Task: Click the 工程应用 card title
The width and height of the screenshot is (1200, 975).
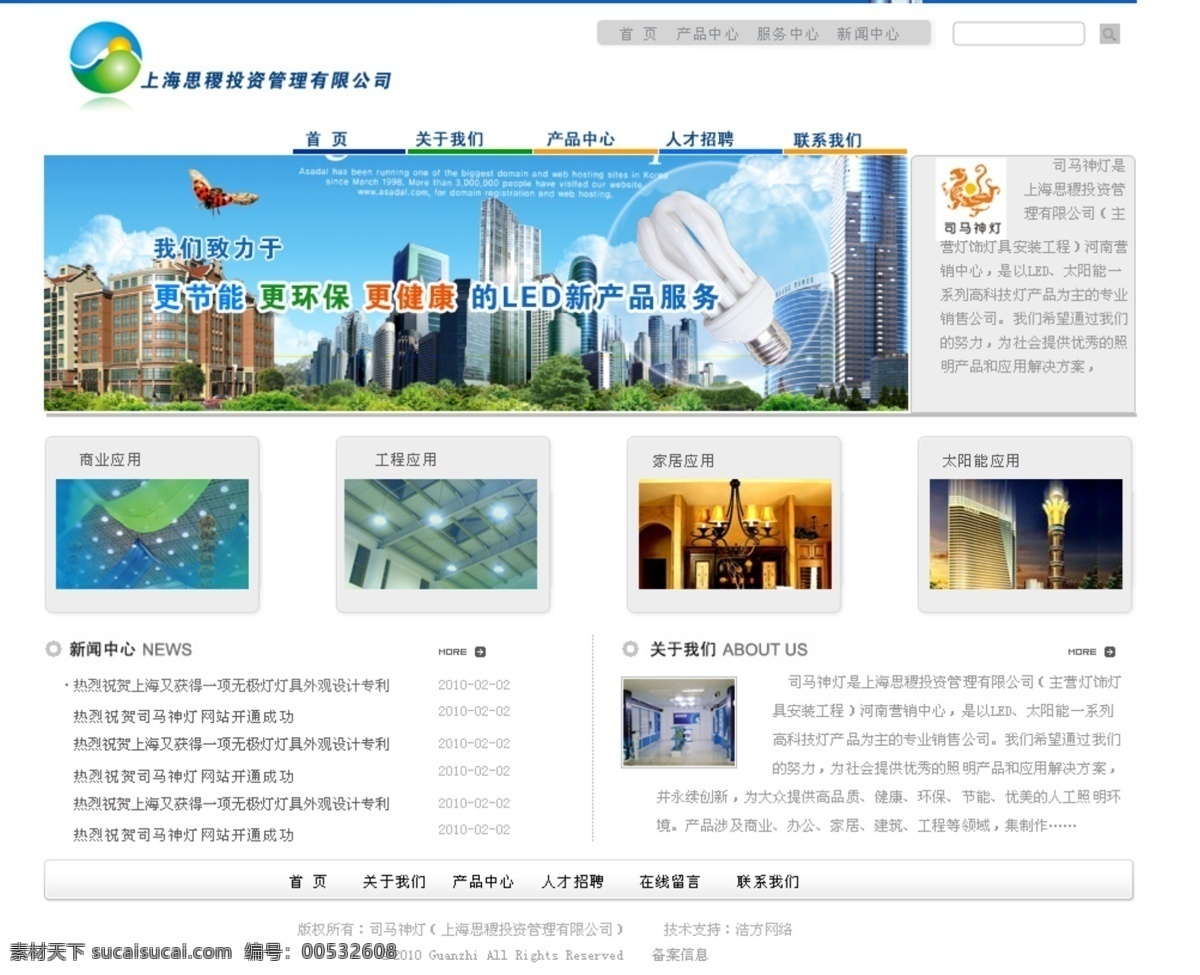Action: click(406, 460)
